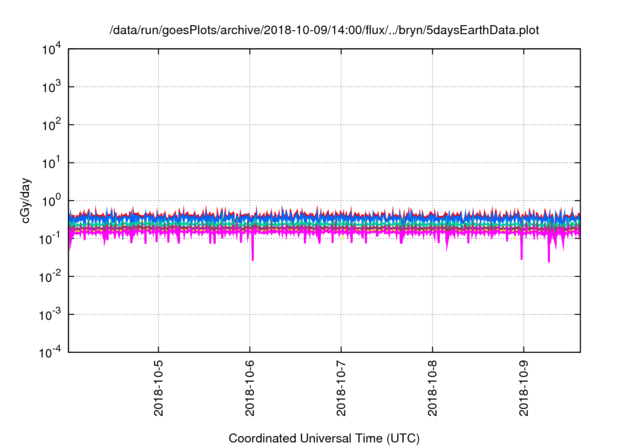Click the 10^-4 y-axis tick label
The width and height of the screenshot is (640, 448).
click(x=50, y=352)
